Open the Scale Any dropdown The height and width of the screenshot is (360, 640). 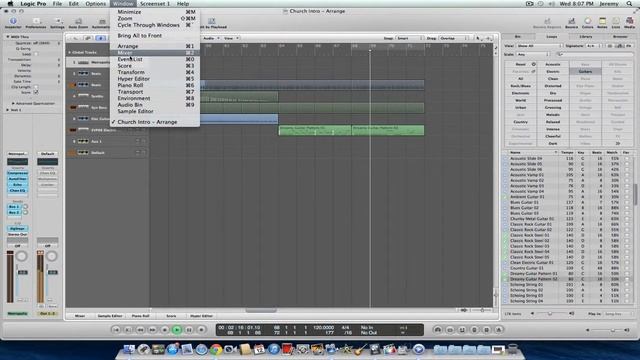point(532,54)
